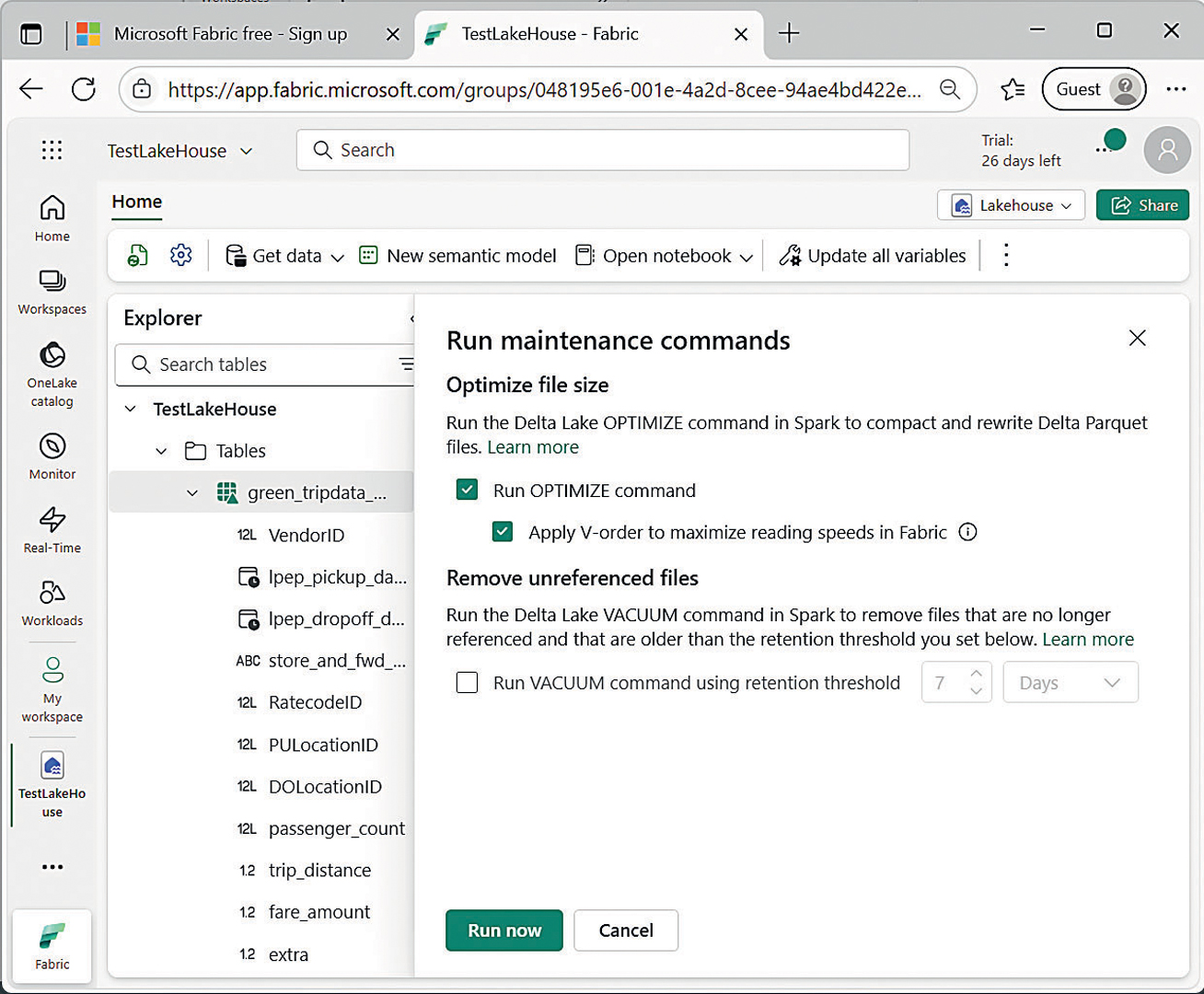Collapse the green_tripdata table node

(x=192, y=493)
